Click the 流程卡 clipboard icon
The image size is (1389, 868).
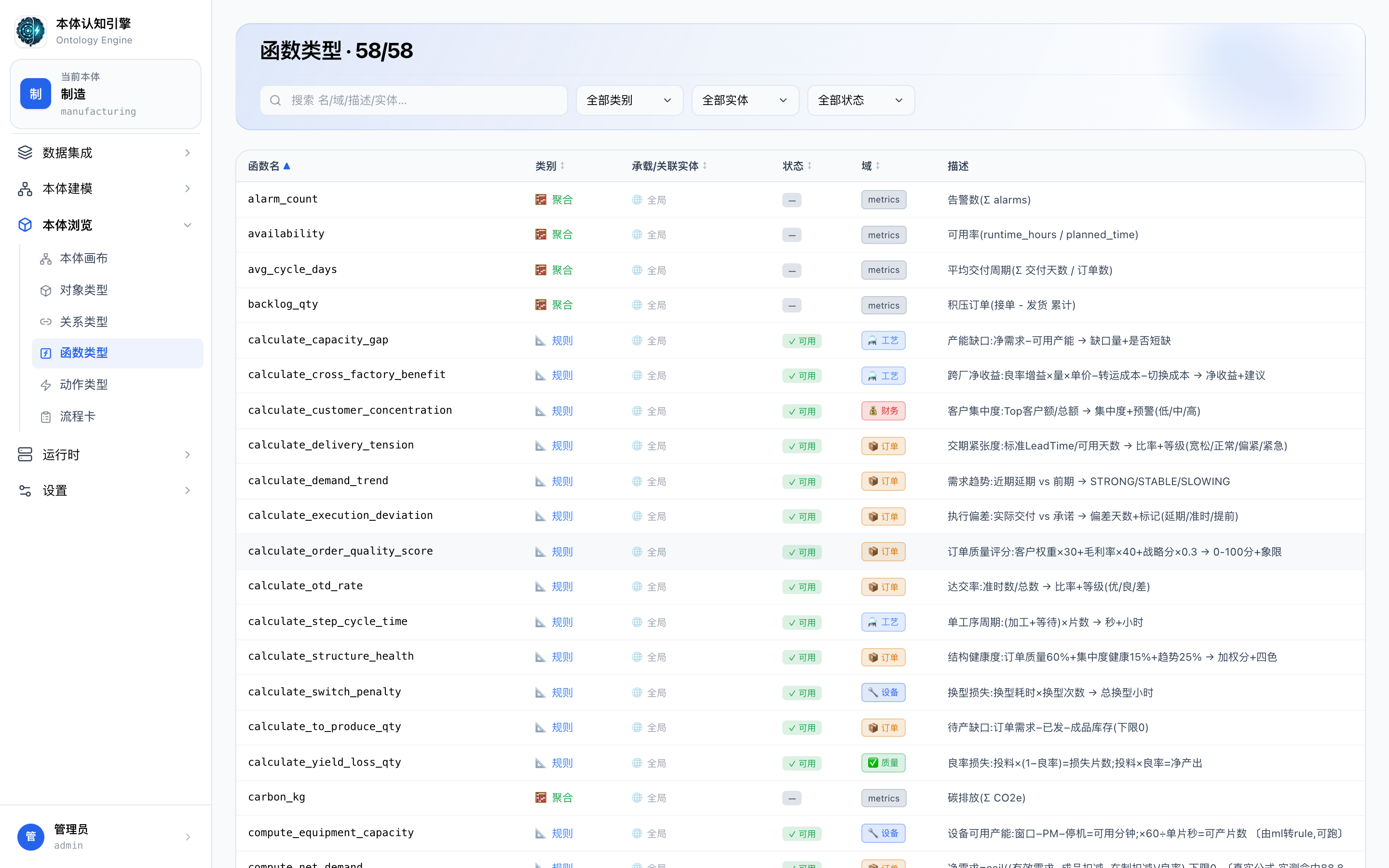tap(46, 417)
